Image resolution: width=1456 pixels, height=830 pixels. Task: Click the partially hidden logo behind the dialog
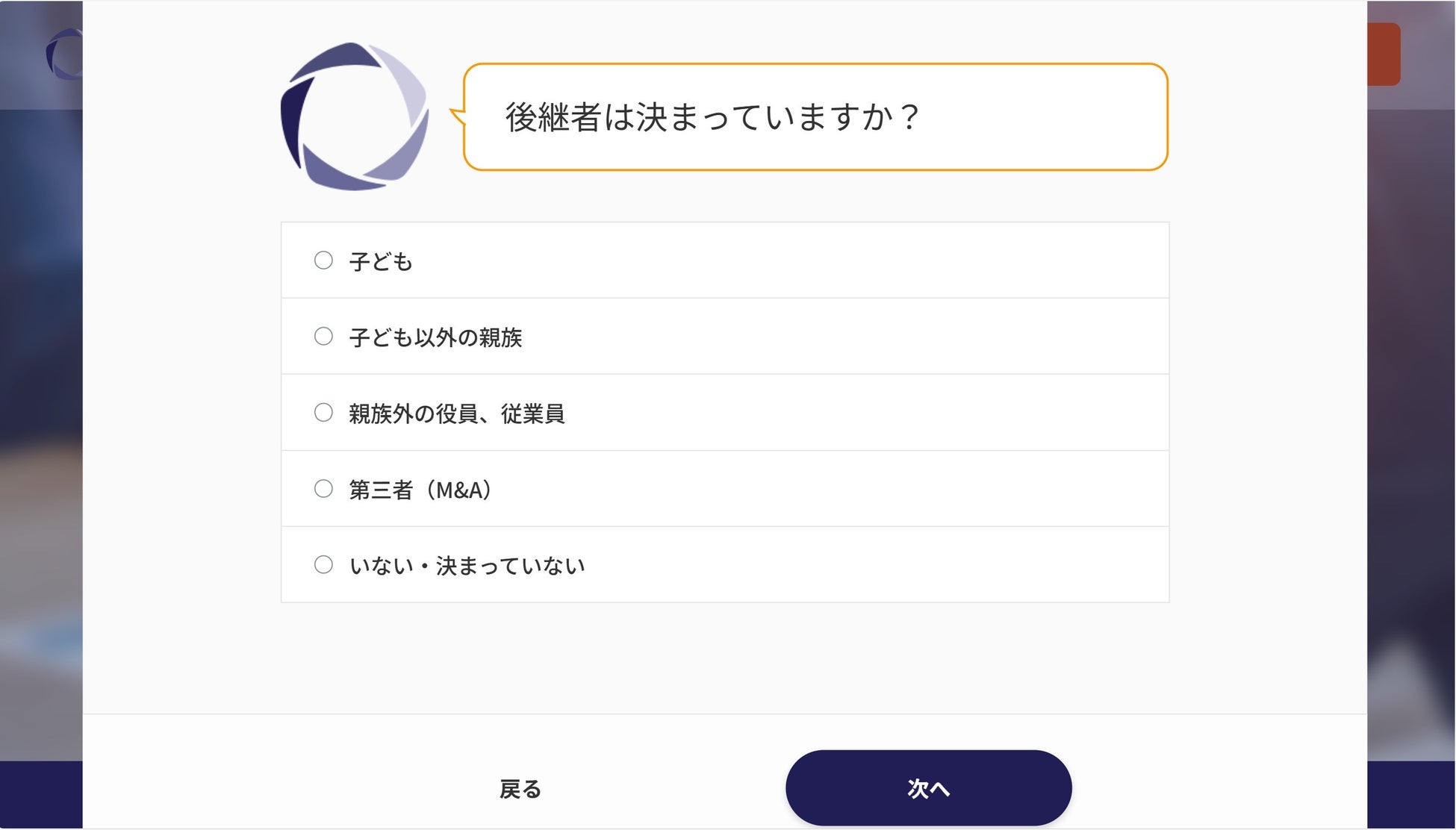tap(63, 54)
